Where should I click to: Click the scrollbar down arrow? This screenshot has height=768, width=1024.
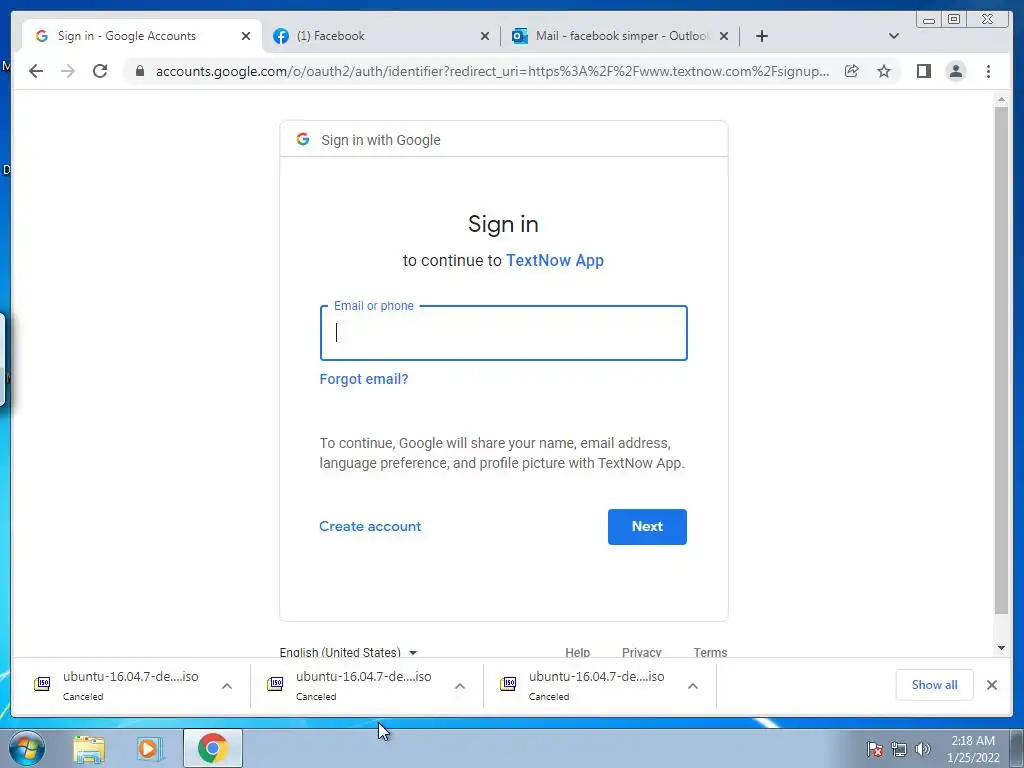[1001, 648]
